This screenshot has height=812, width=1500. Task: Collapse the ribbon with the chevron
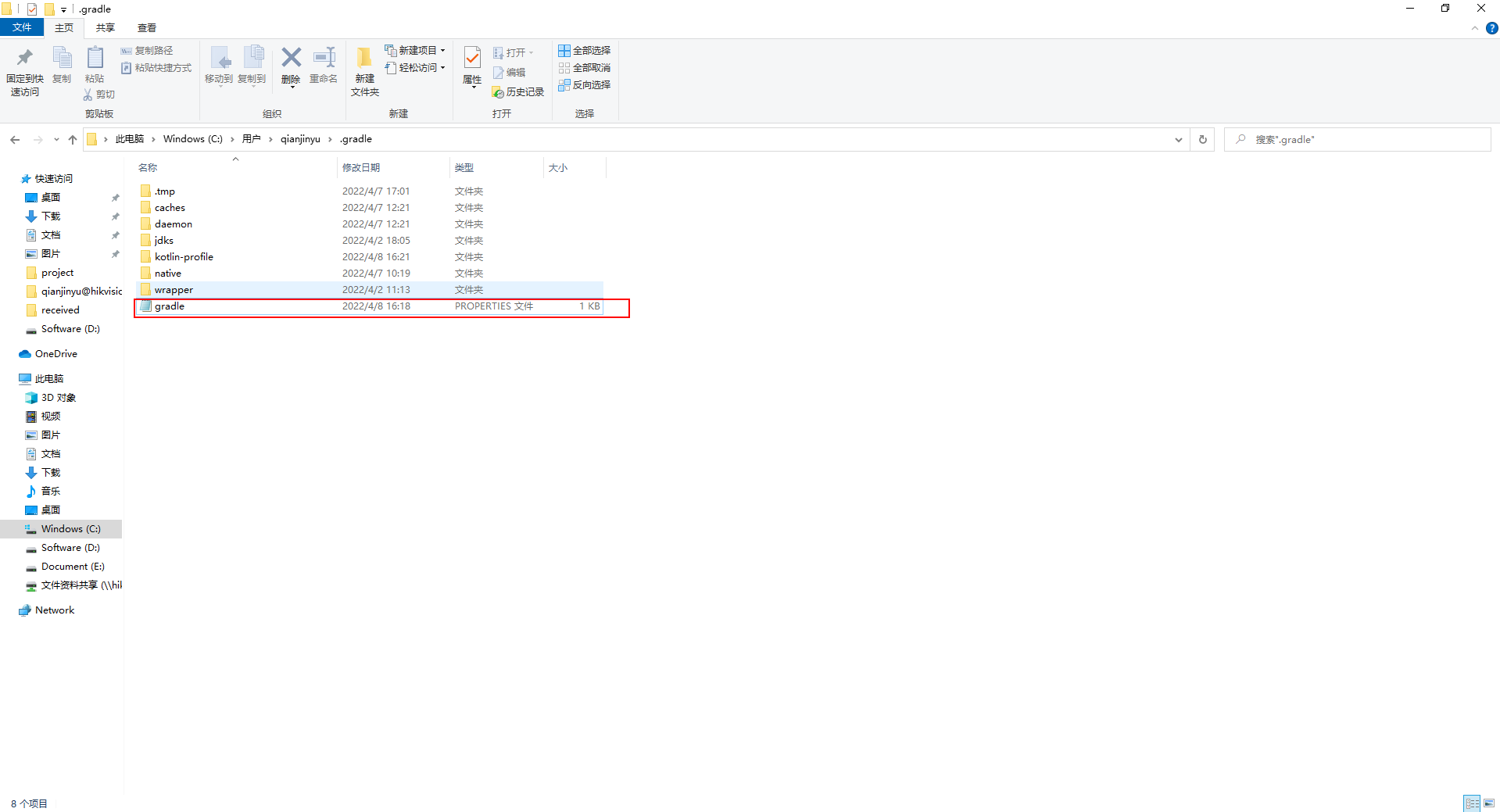pos(1474,27)
